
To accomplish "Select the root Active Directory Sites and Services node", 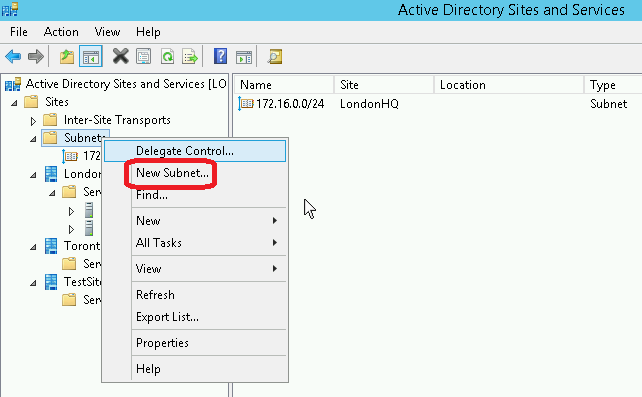I will 126,84.
